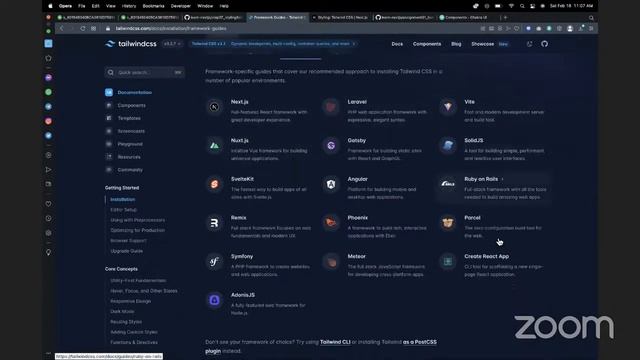The image size is (640, 360).
Task: Open the Gatsby guide icon
Action: pos(331,145)
